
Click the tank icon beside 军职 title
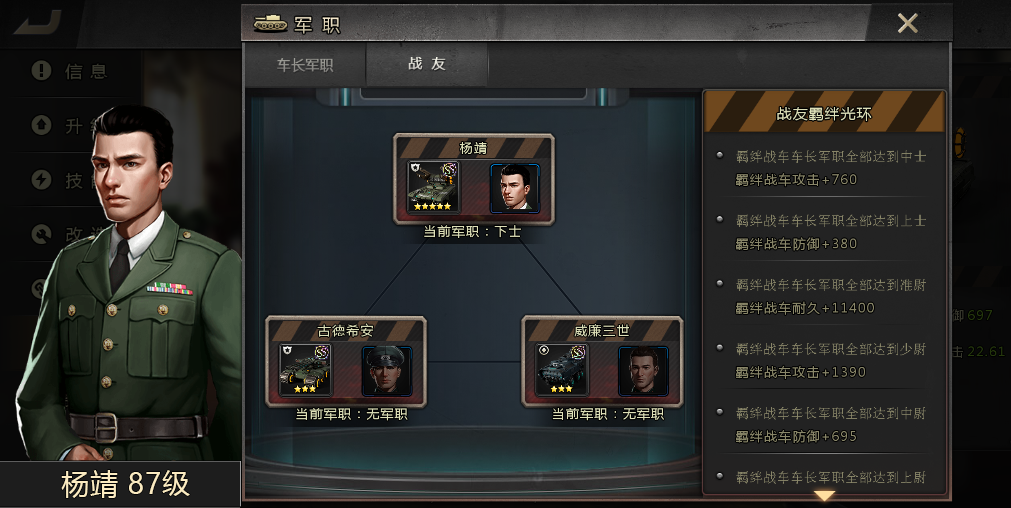[270, 23]
